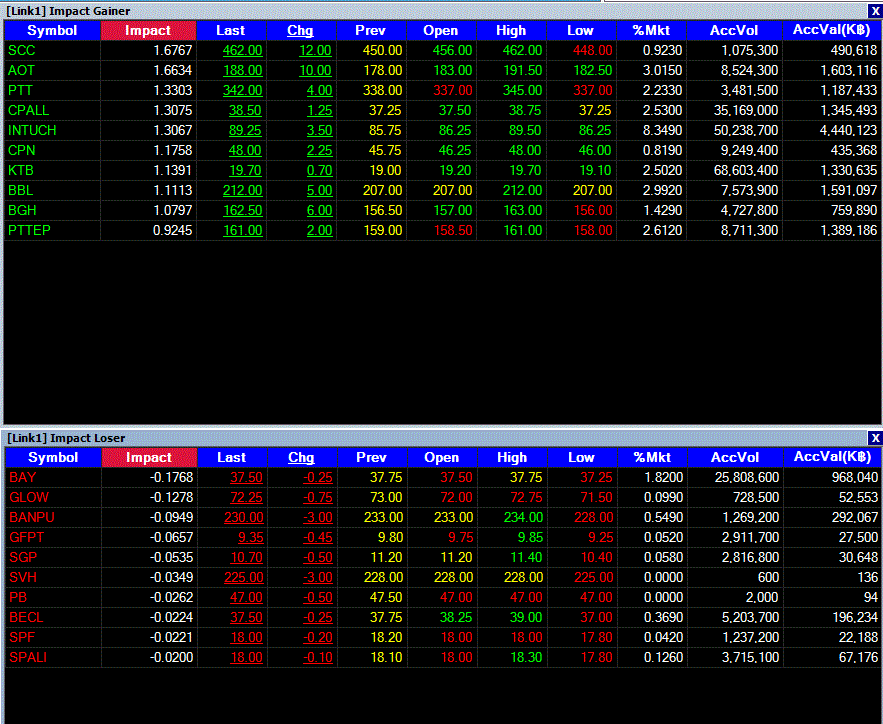Select the PTTEP symbol
883x724 pixels.
(x=29, y=230)
